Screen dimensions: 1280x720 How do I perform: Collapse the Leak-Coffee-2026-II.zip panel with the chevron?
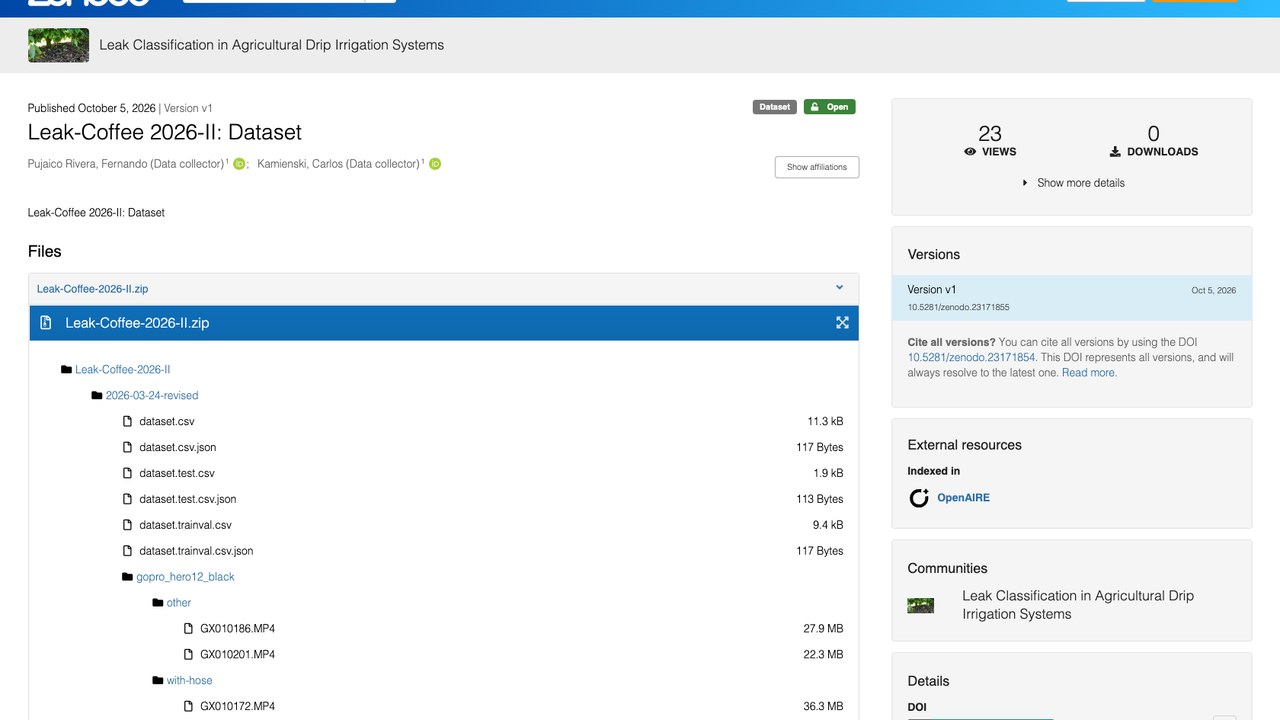(x=840, y=288)
